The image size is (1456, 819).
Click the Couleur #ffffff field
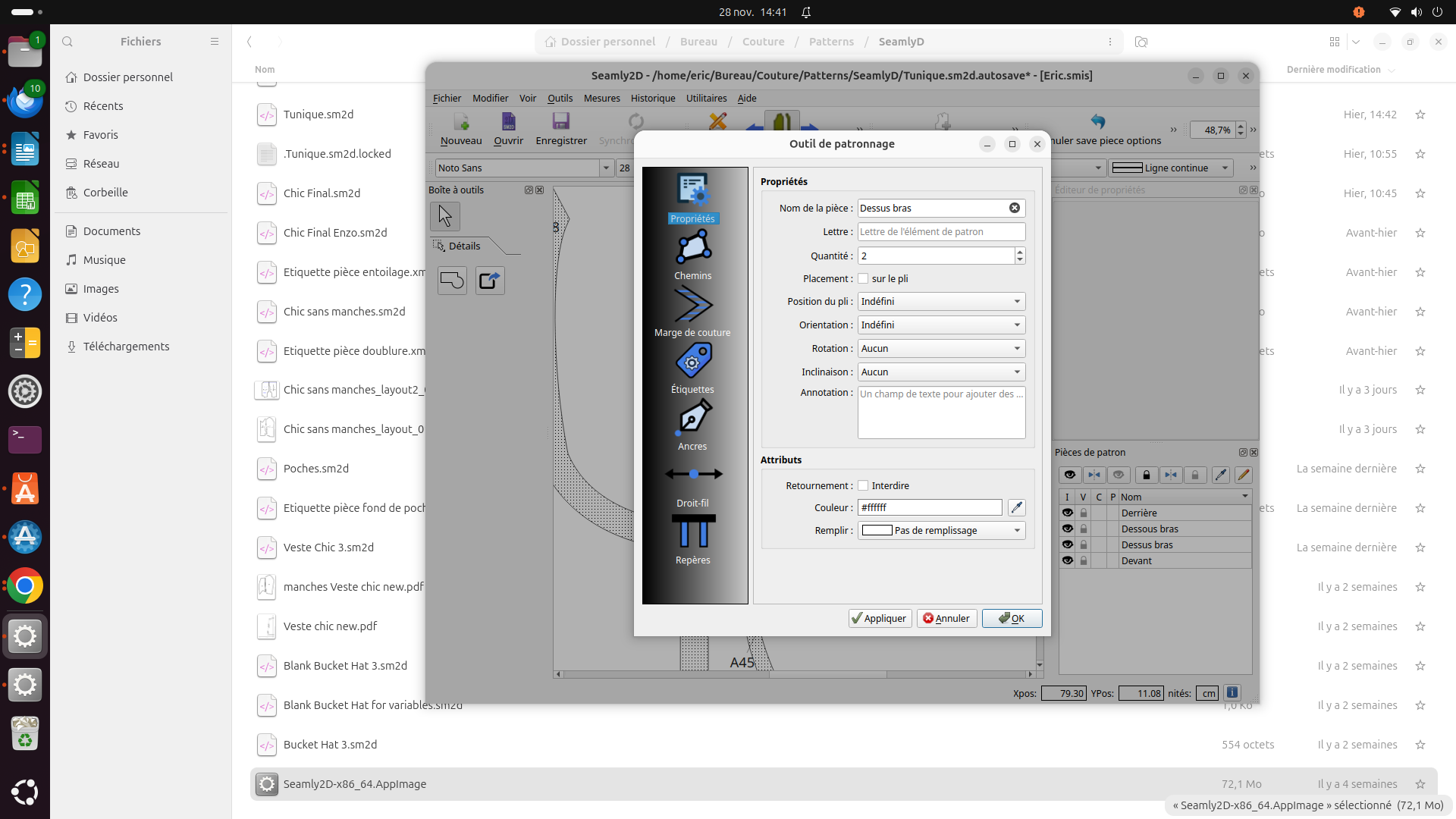(x=929, y=508)
